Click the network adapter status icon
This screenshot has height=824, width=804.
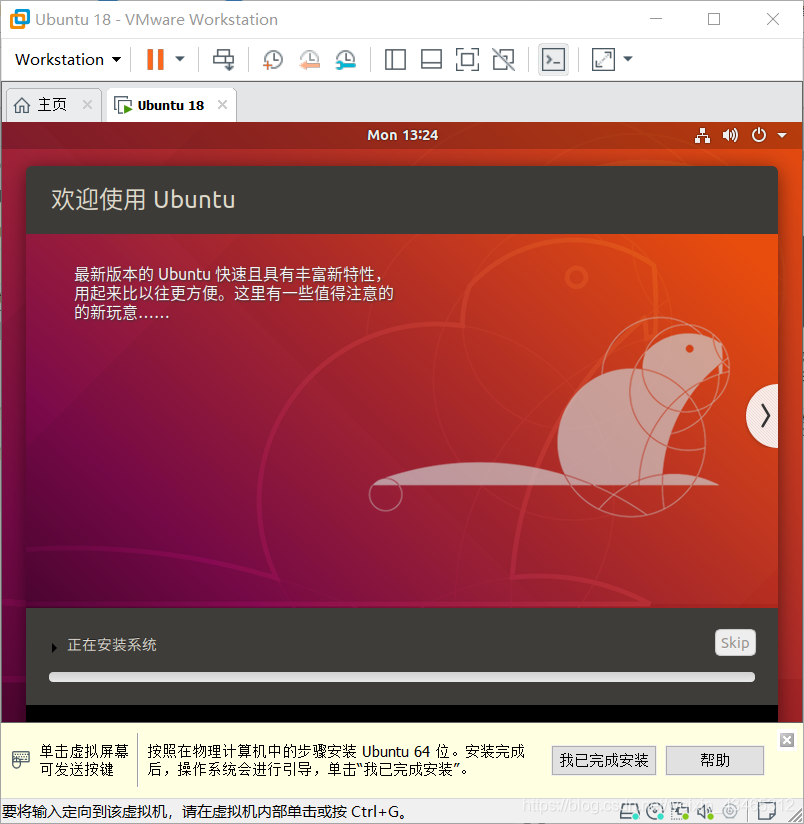click(679, 812)
